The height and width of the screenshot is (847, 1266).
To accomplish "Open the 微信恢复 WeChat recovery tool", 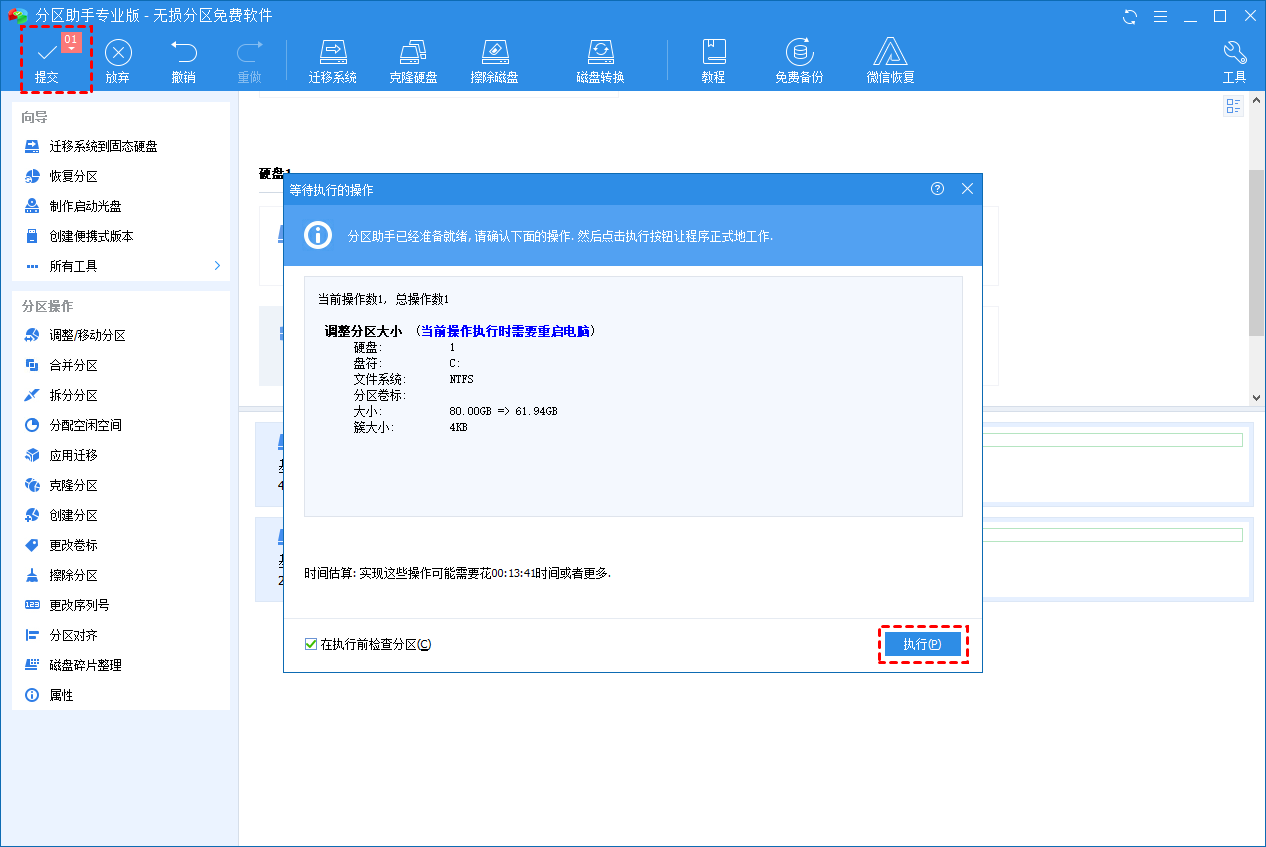I will point(890,53).
